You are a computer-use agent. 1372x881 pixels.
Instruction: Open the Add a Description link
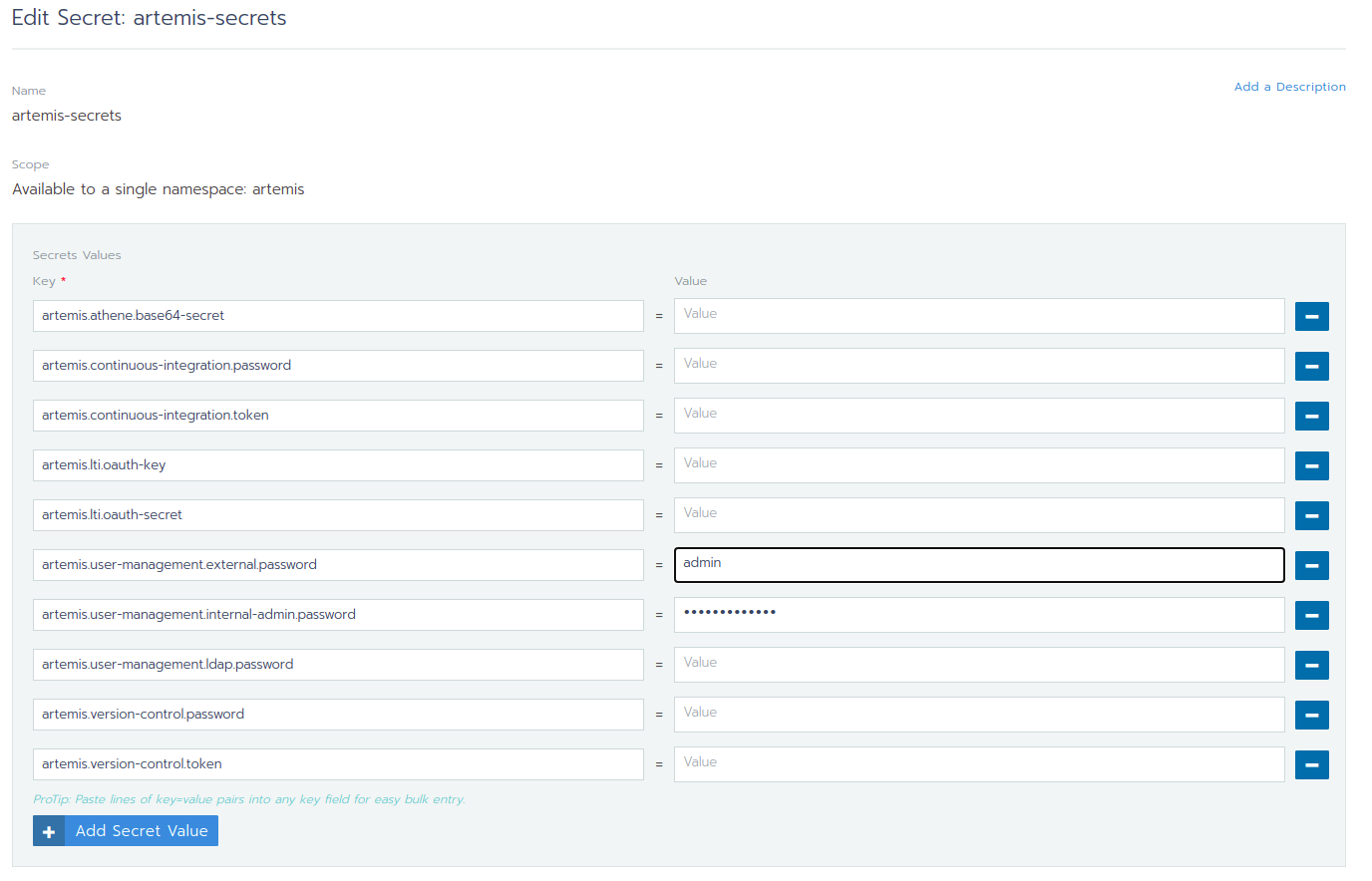(x=1289, y=87)
